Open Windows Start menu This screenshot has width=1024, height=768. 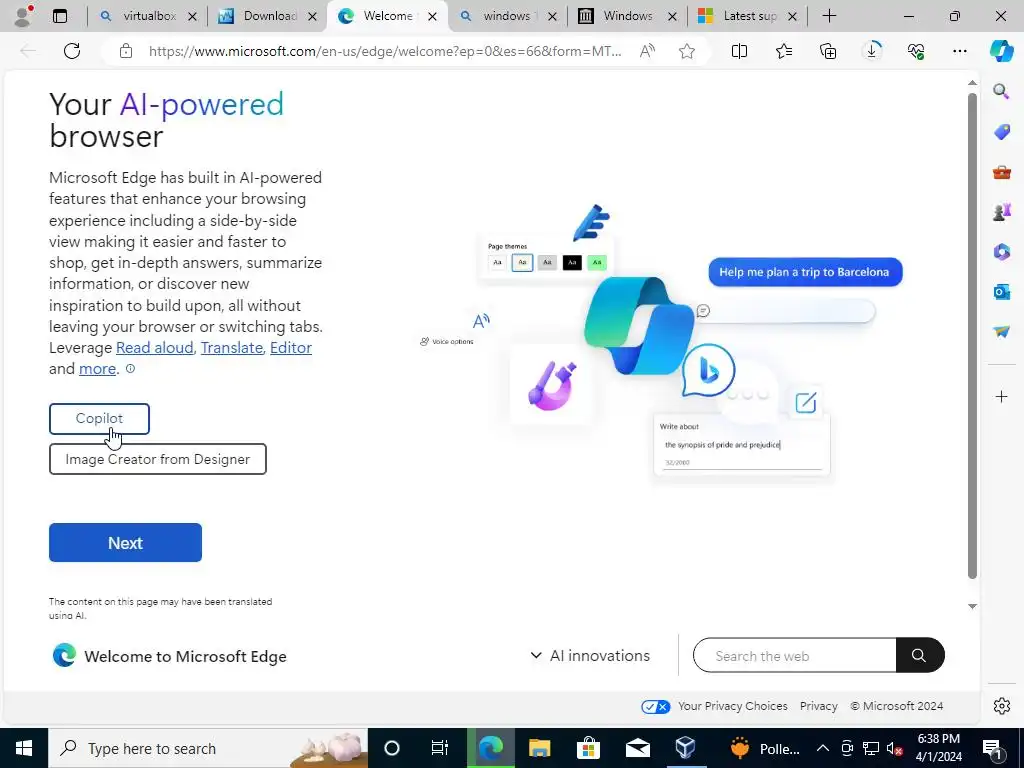click(24, 748)
